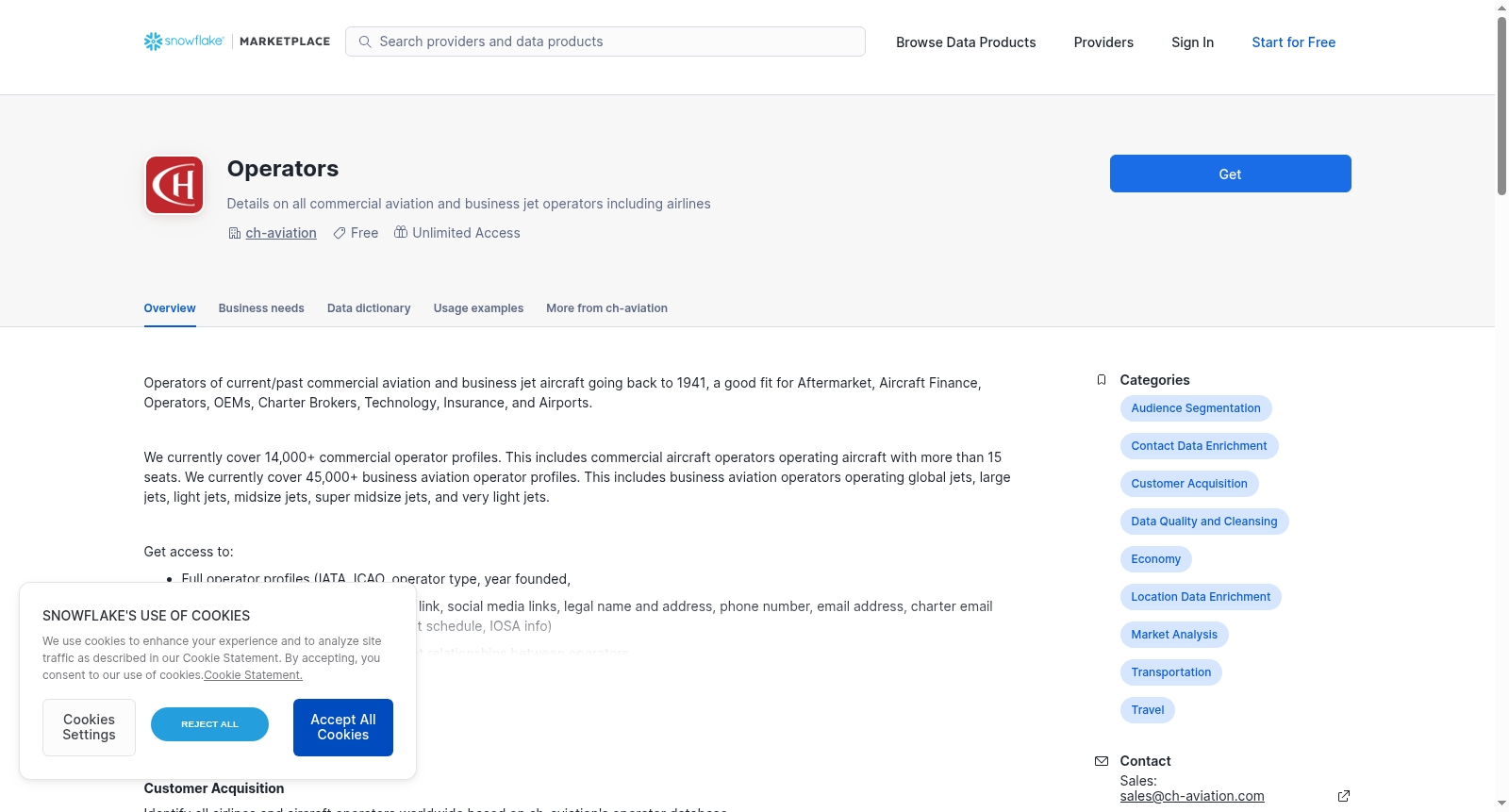Click sales@ch-aviation.com email link
The height and width of the screenshot is (812, 1509).
1192,796
